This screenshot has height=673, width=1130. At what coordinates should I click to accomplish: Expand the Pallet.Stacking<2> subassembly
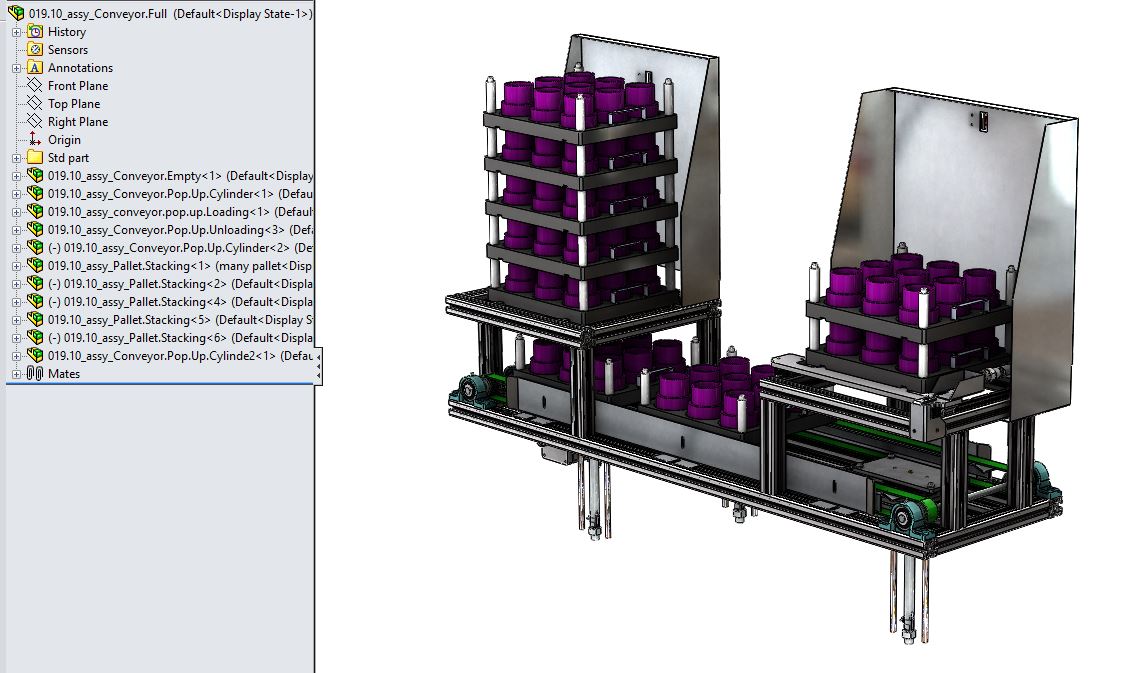[17, 284]
